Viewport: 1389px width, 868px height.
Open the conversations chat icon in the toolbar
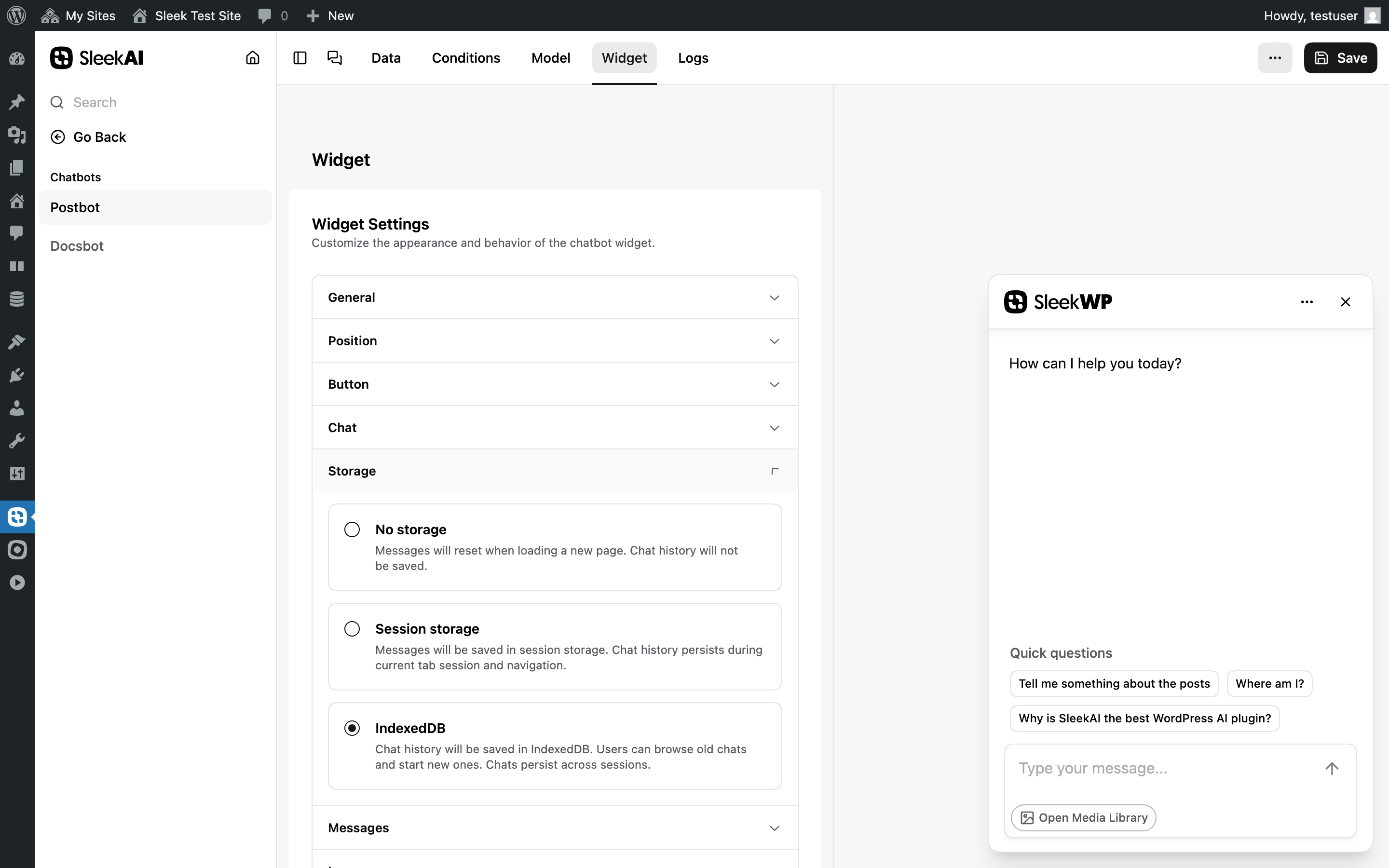point(334,58)
